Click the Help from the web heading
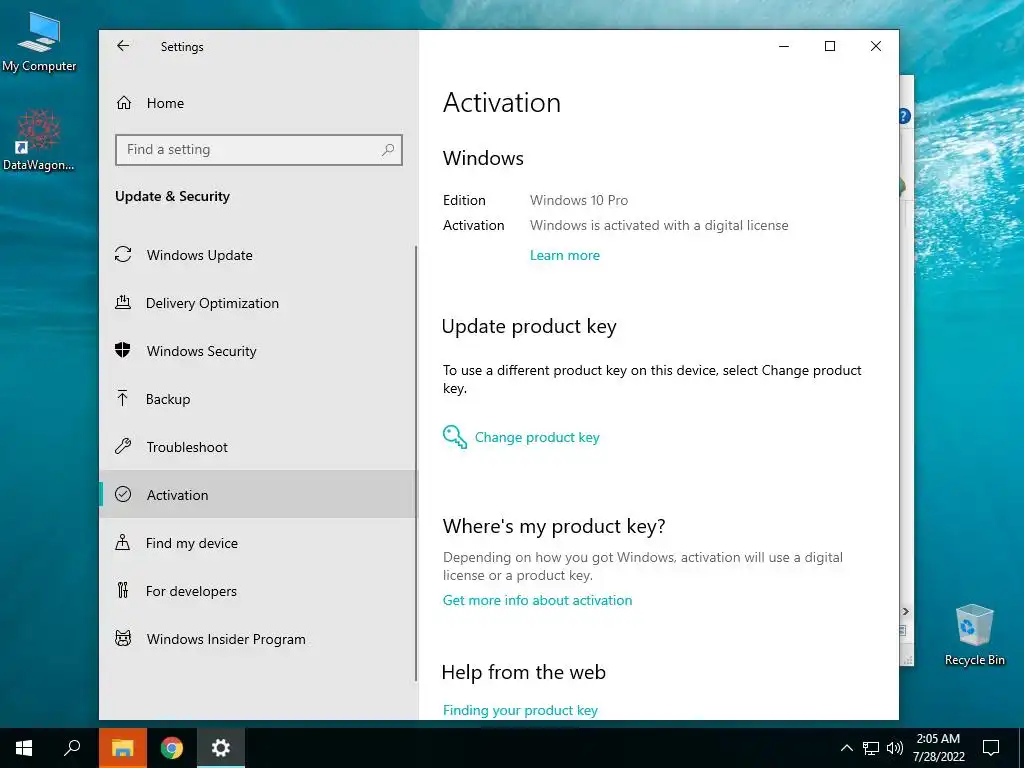Viewport: 1024px width, 768px height. coord(523,672)
